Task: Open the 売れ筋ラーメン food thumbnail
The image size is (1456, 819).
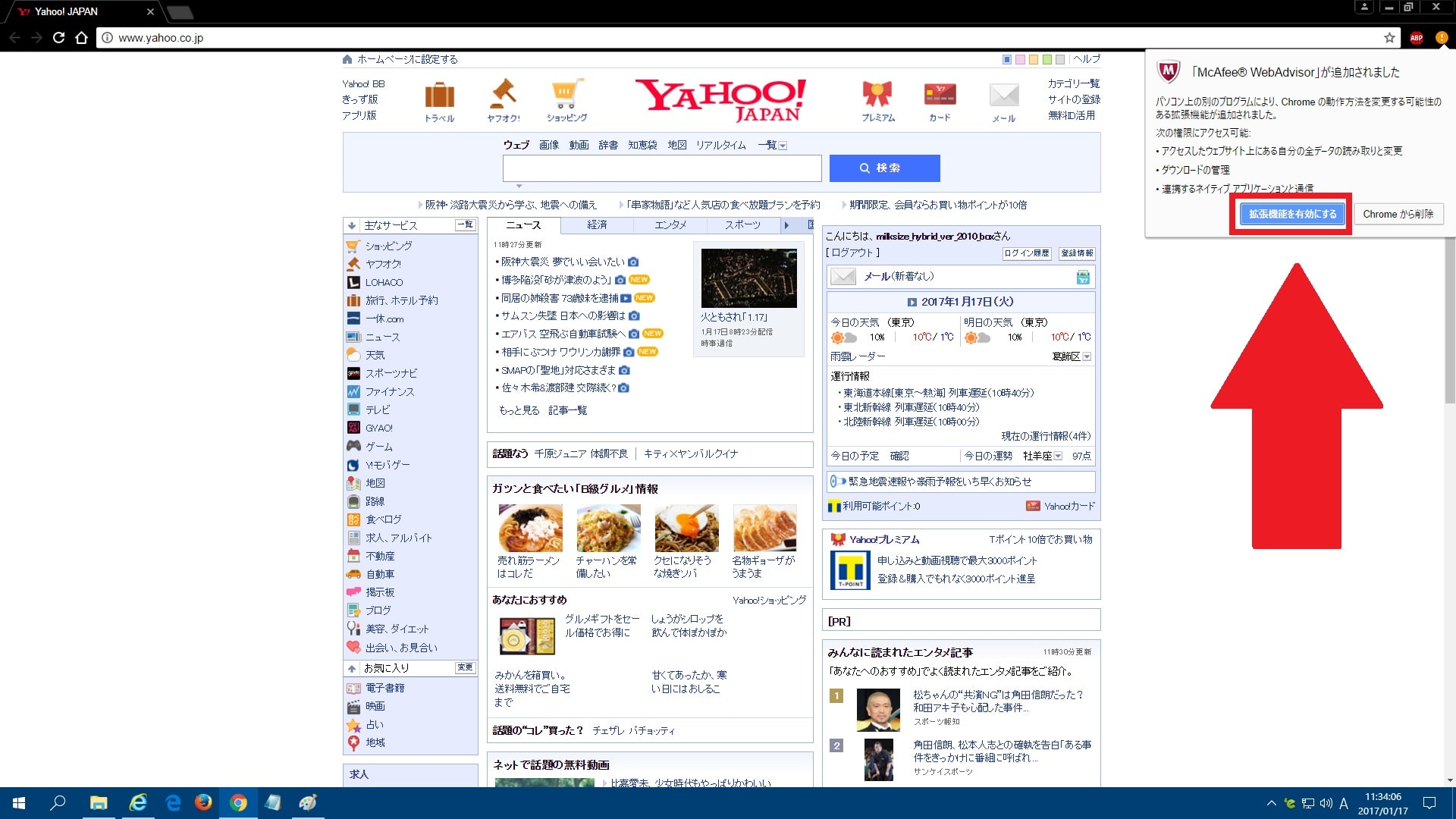Action: (530, 529)
